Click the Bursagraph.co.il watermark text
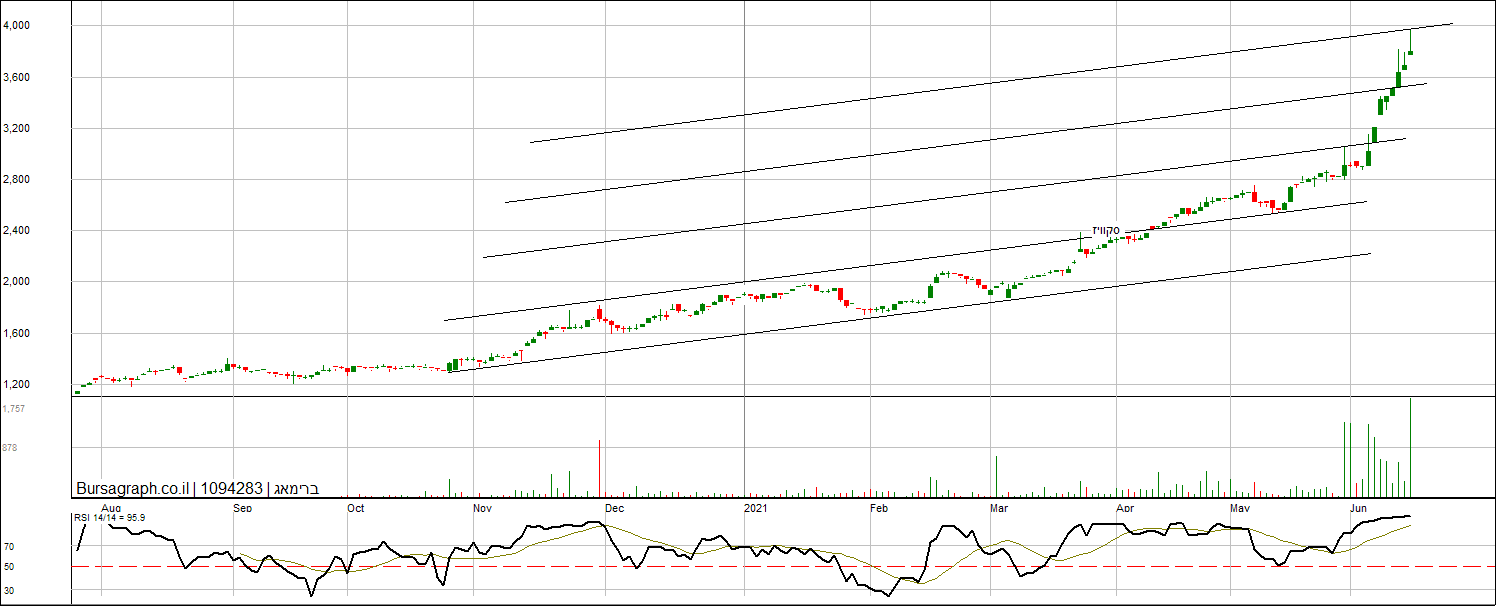Screen dimensions: 1496x606 [132, 489]
